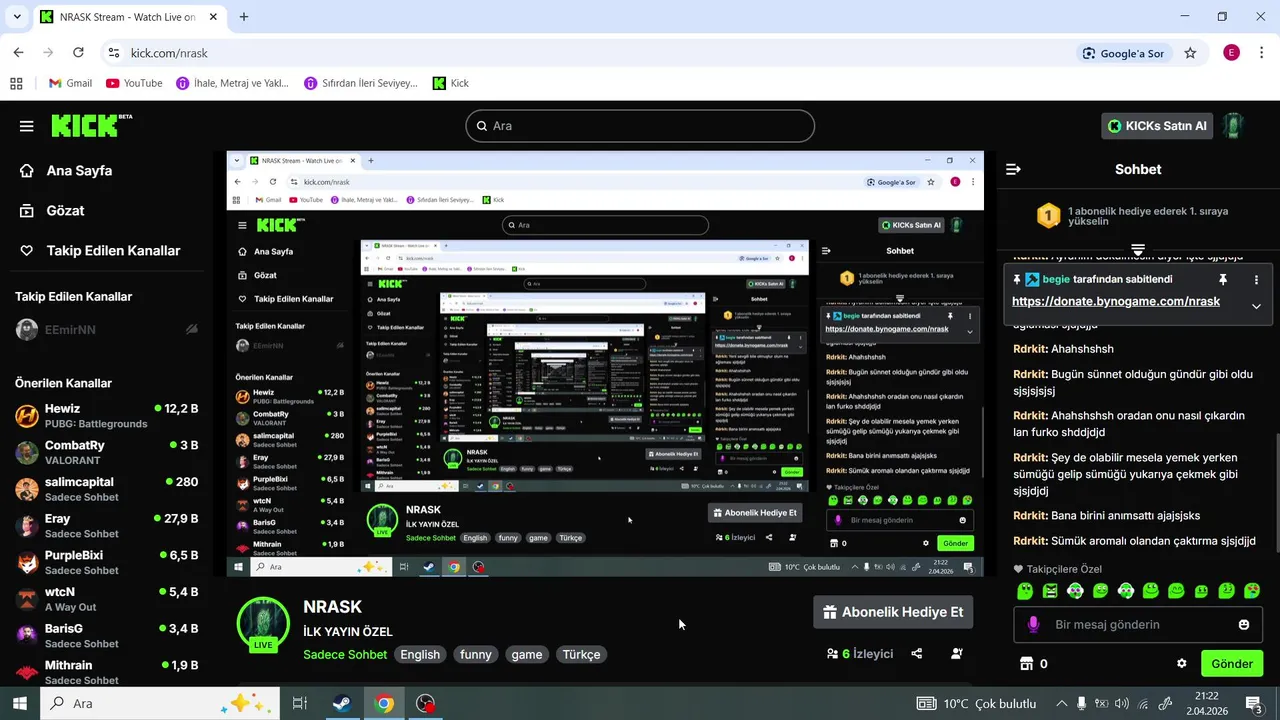Focus the Bir mesaj gönderin chat input
Screen dimensions: 1280x720
[x=1138, y=624]
